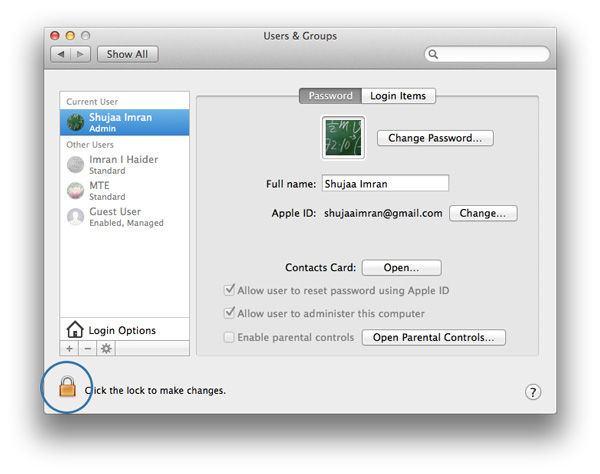This screenshot has height=474, width=600.
Task: Go back with the left arrow button
Action: tap(60, 54)
